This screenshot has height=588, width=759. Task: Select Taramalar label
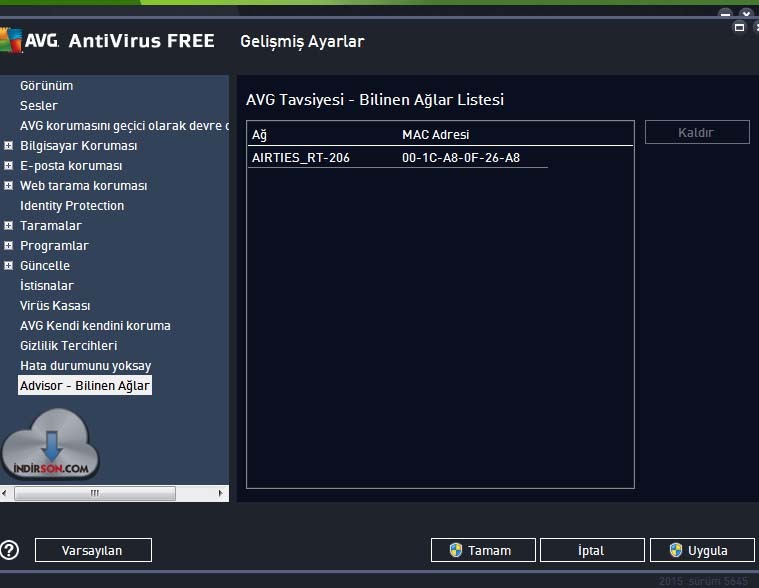pos(51,226)
